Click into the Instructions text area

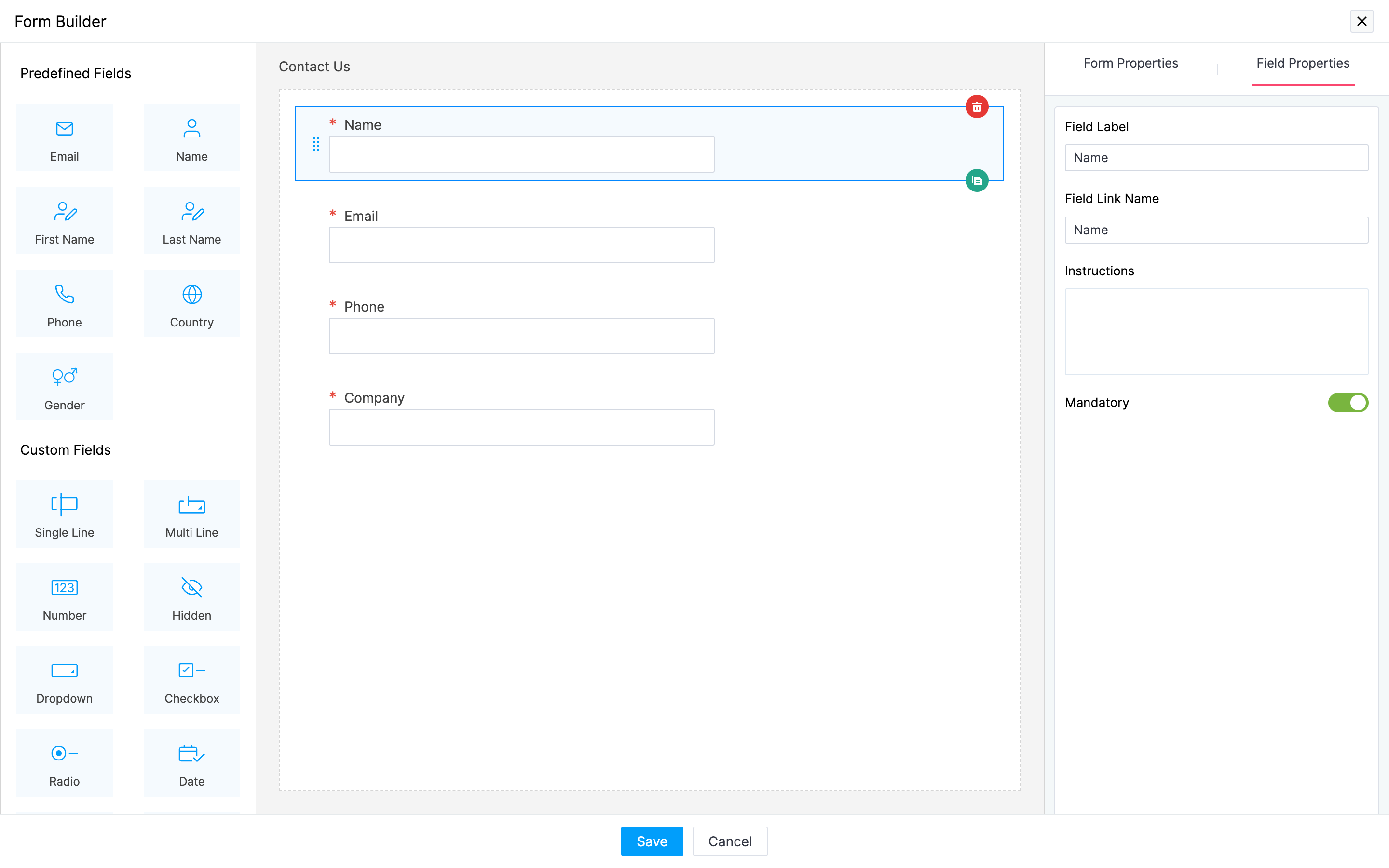(1216, 332)
